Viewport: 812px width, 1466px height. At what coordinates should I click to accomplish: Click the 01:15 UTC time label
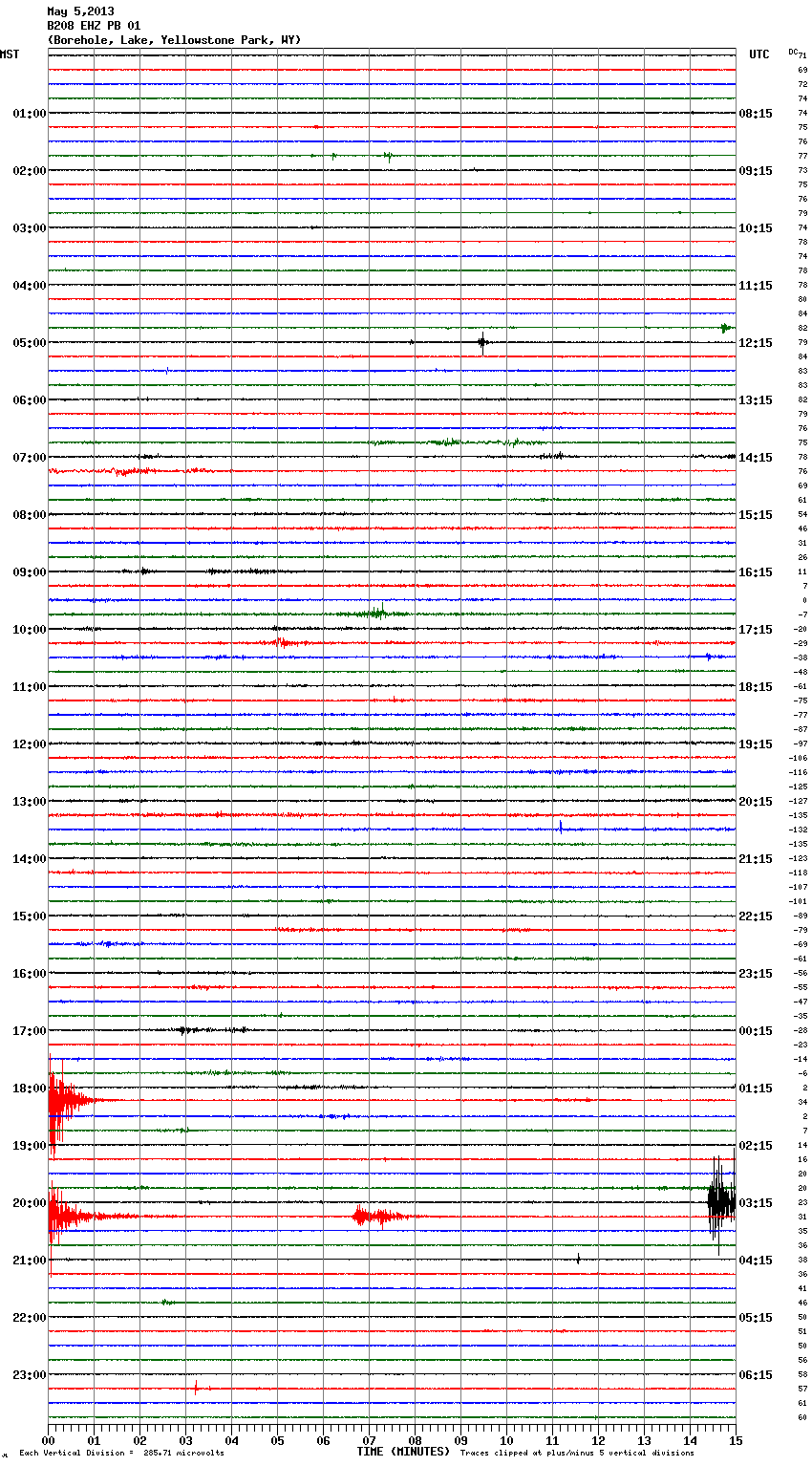[x=756, y=1089]
